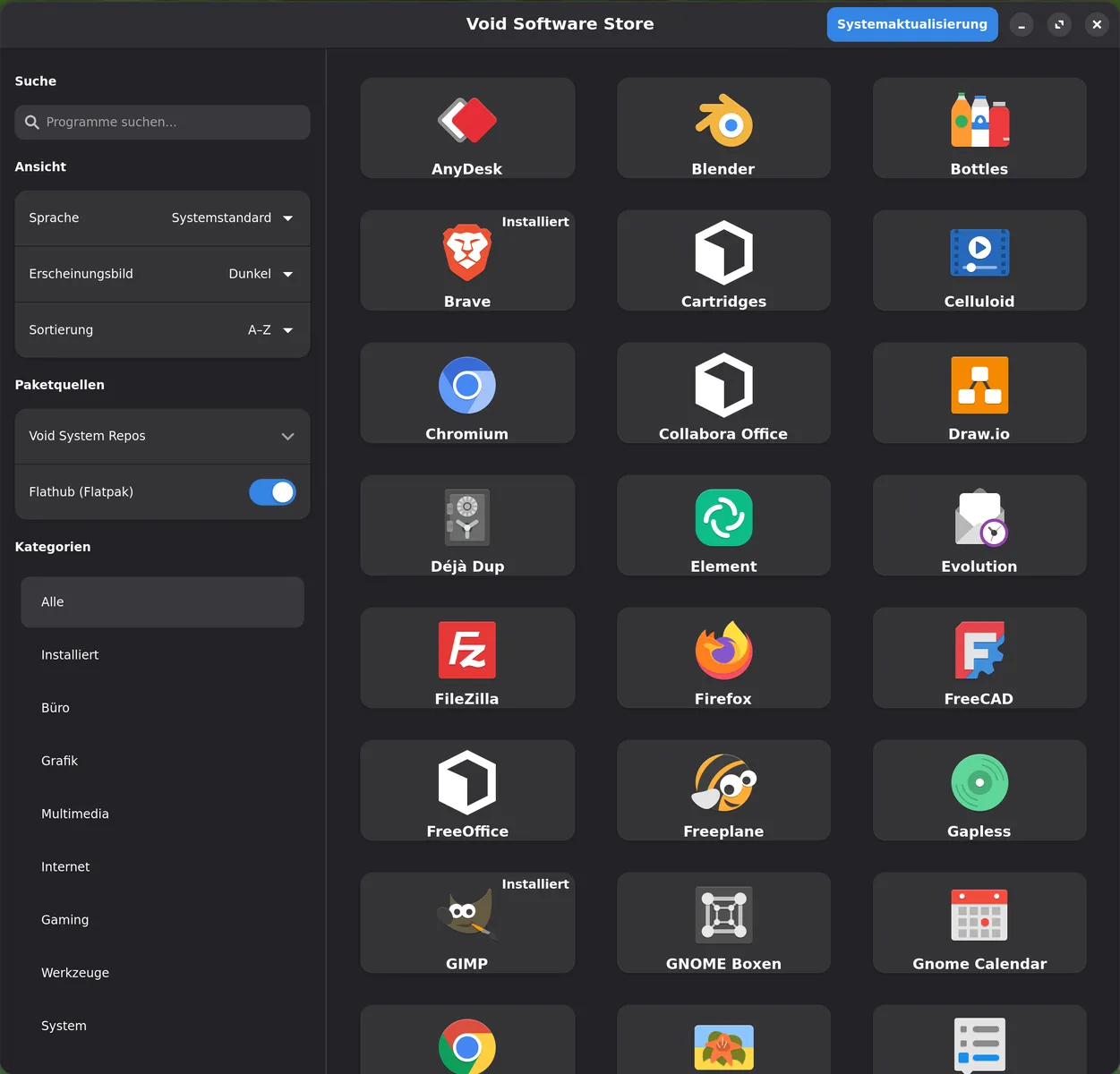Select the FileZilla icon

coord(466,651)
